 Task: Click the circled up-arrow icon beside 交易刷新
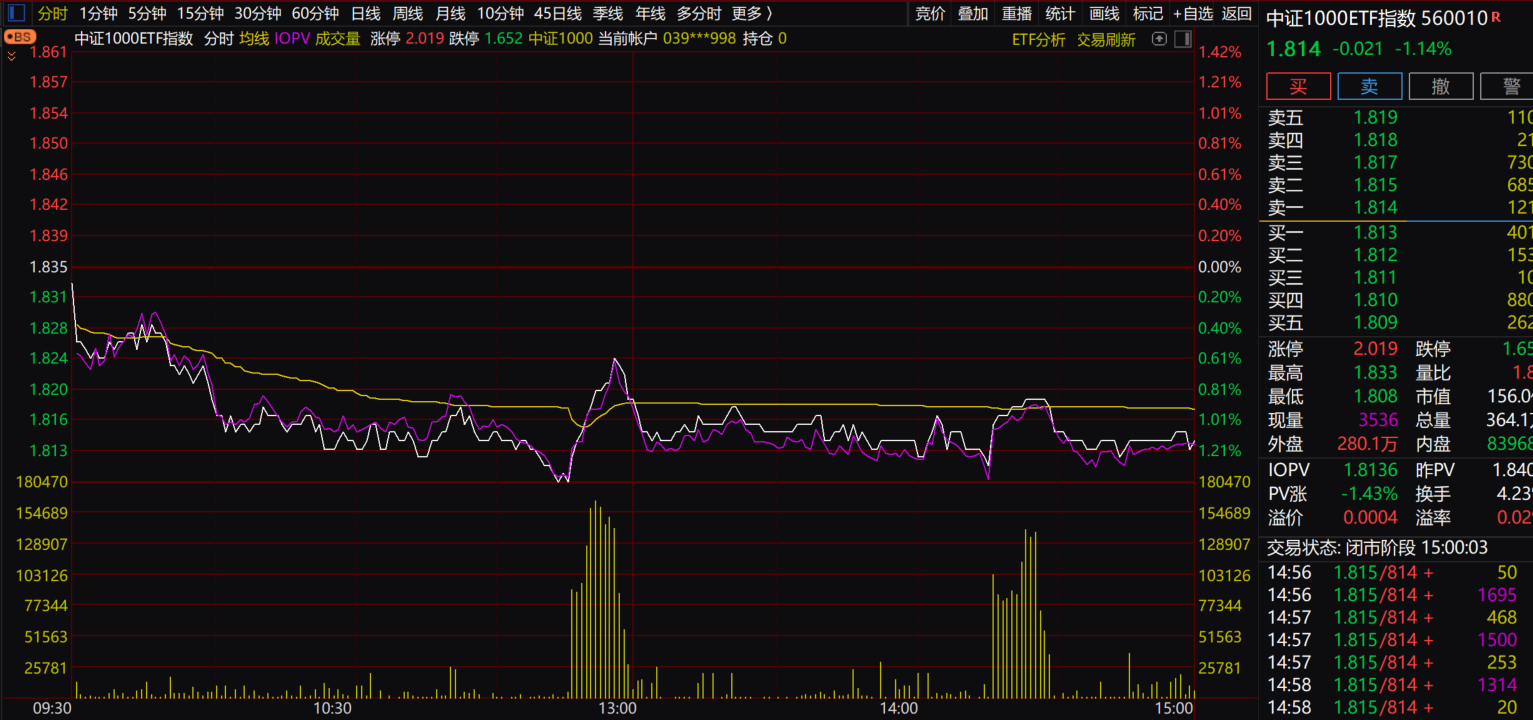coord(1159,39)
